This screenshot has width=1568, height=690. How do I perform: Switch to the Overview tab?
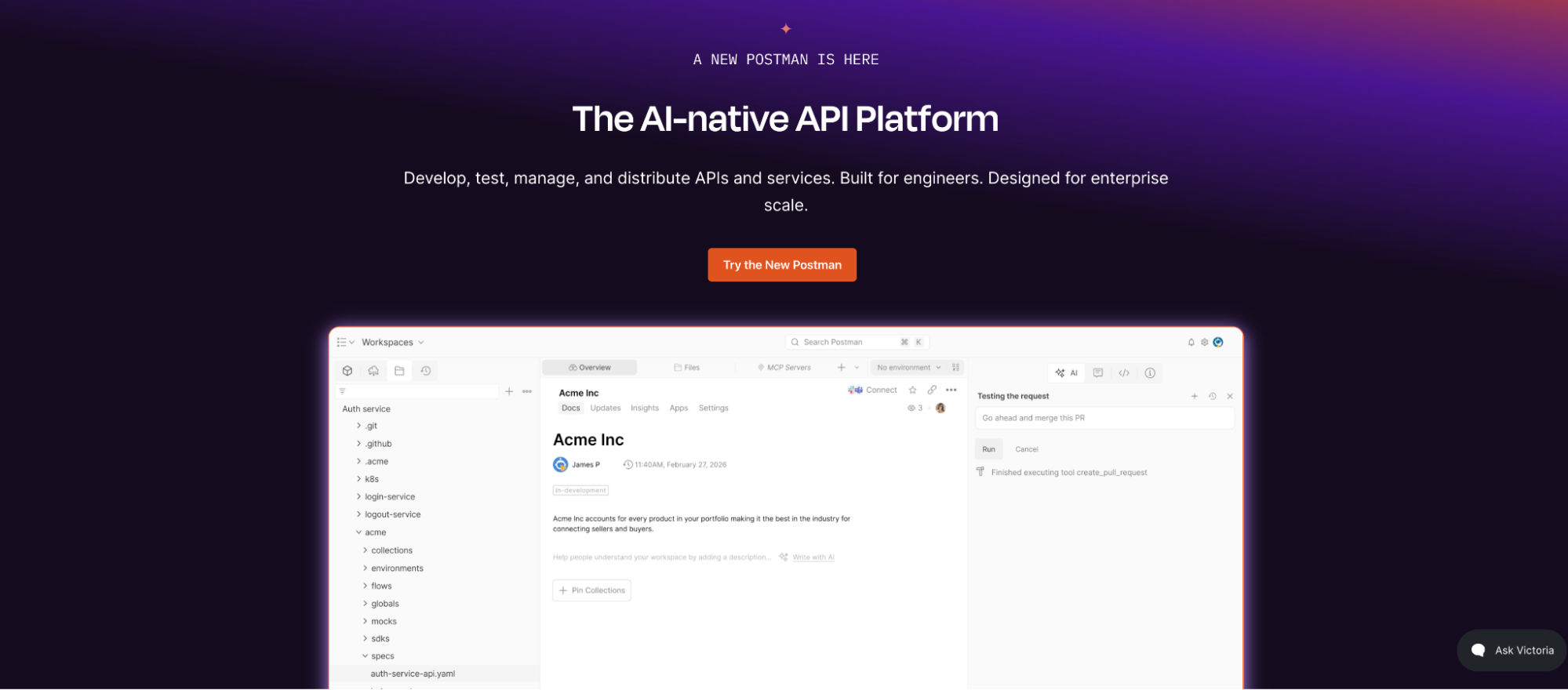coord(589,367)
